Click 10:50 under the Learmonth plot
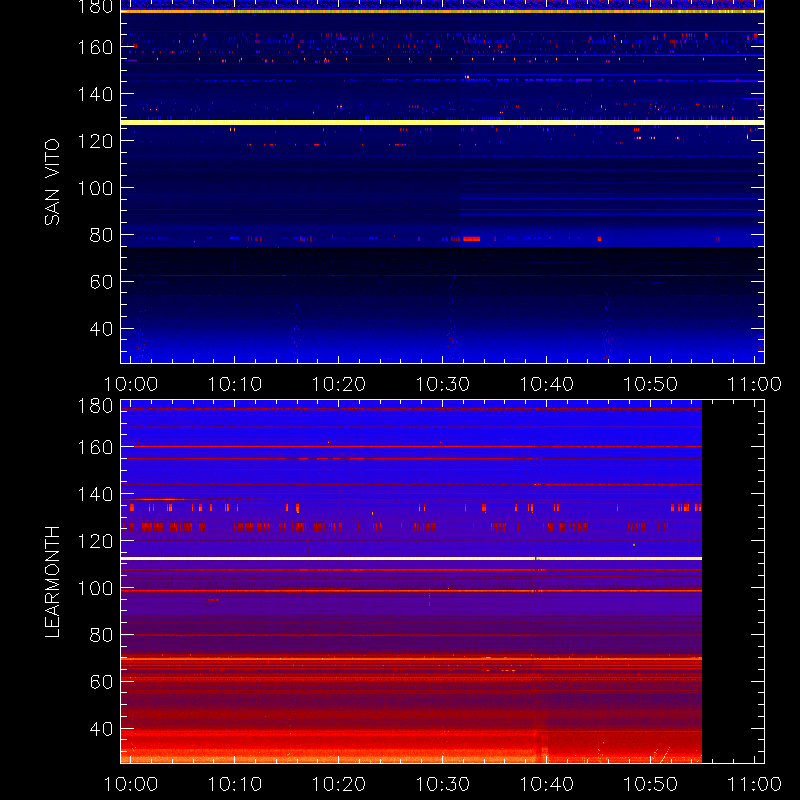Screen dimensions: 800x800 tap(651, 784)
